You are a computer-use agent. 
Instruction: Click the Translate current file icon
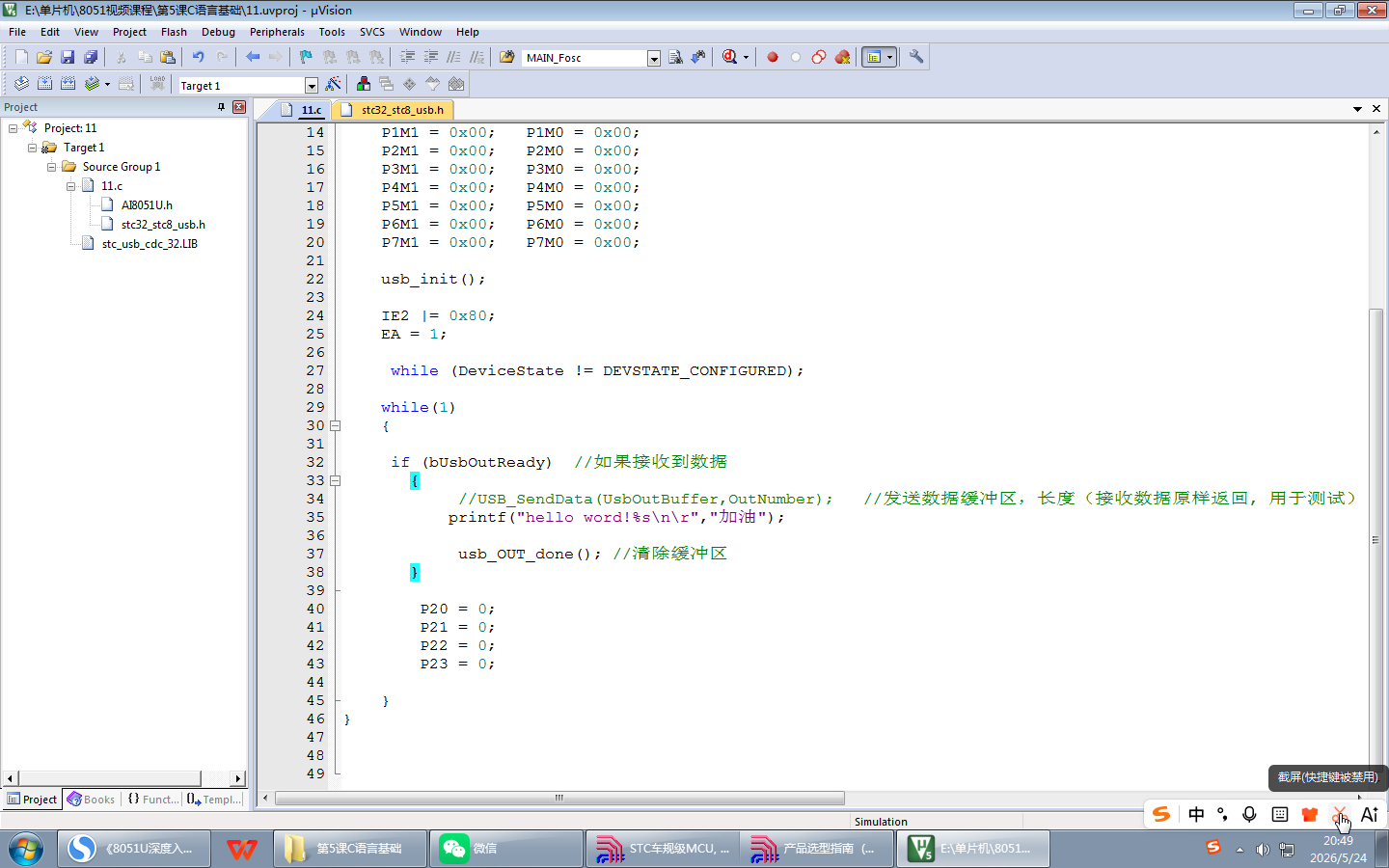(21, 85)
